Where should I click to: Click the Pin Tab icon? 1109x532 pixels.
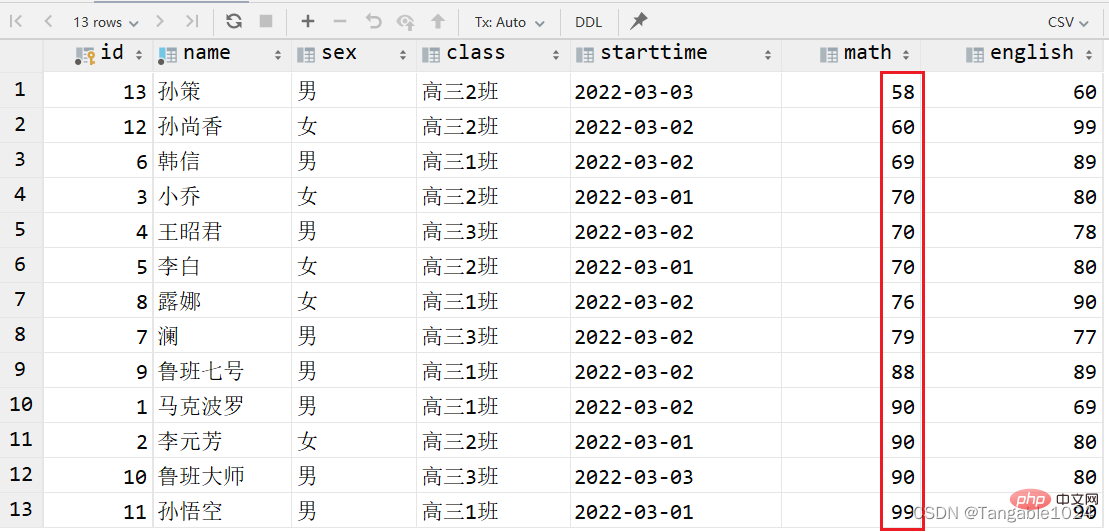639,21
